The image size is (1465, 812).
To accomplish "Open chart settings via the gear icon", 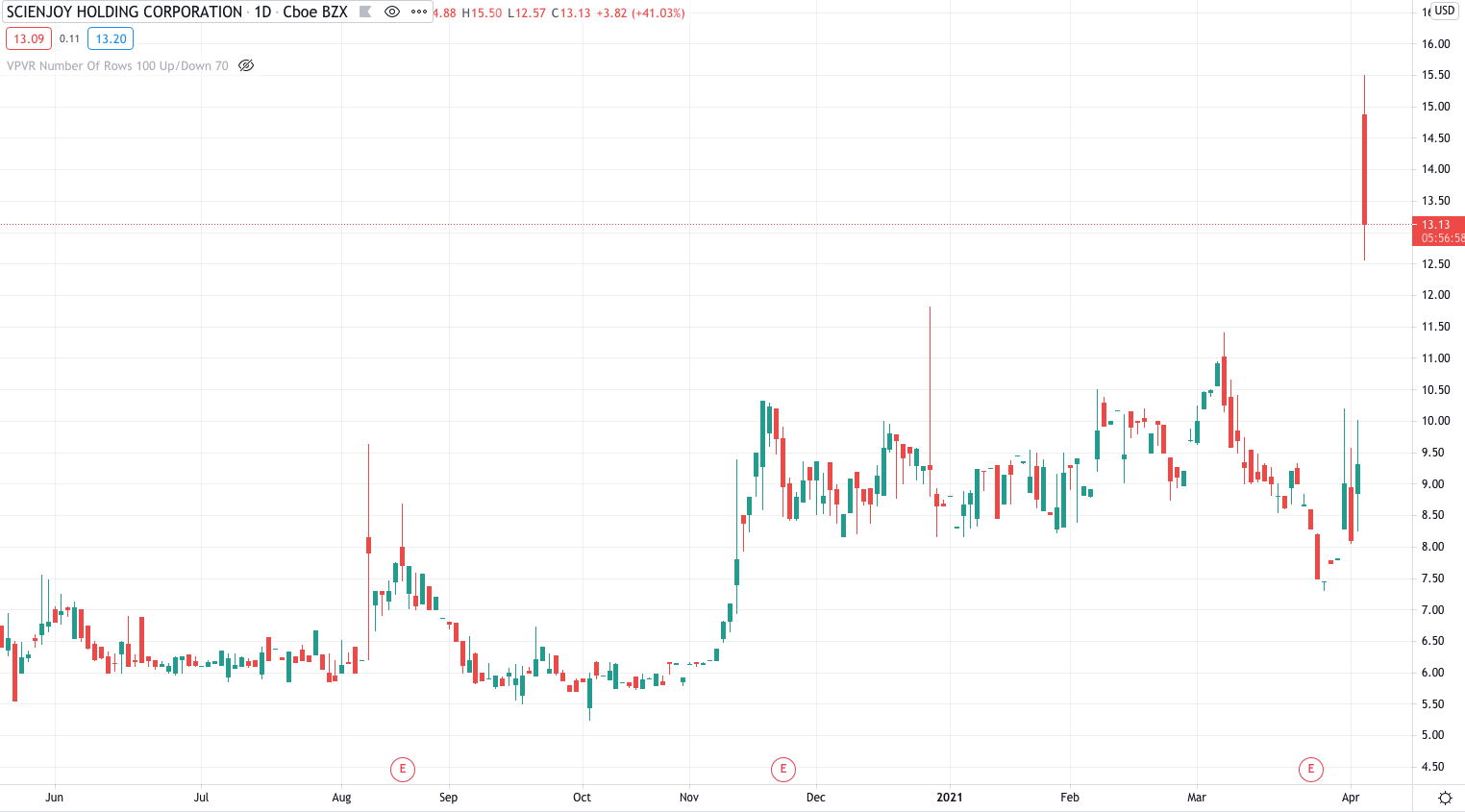I will point(1444,797).
